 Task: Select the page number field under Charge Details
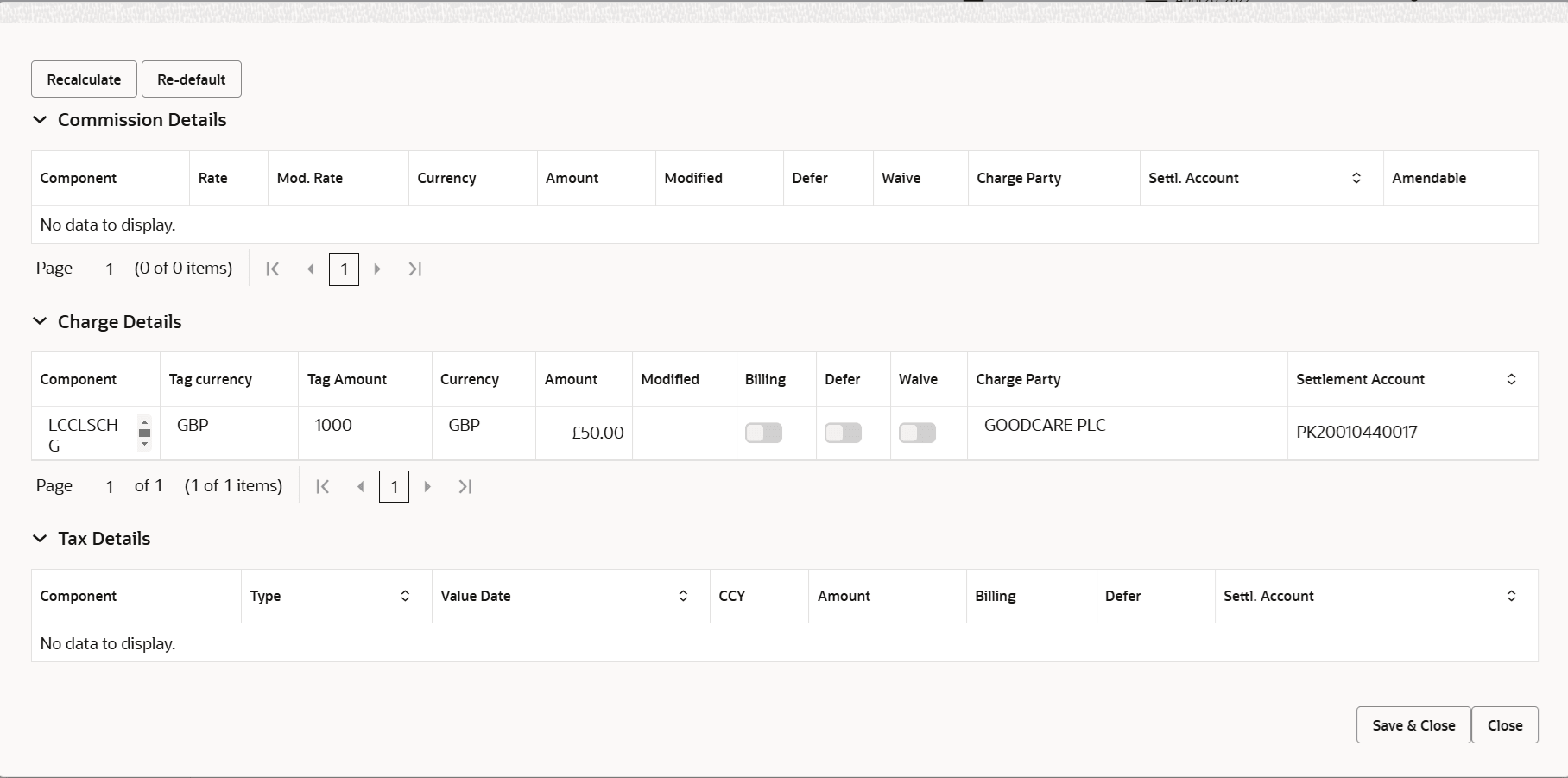coord(395,486)
